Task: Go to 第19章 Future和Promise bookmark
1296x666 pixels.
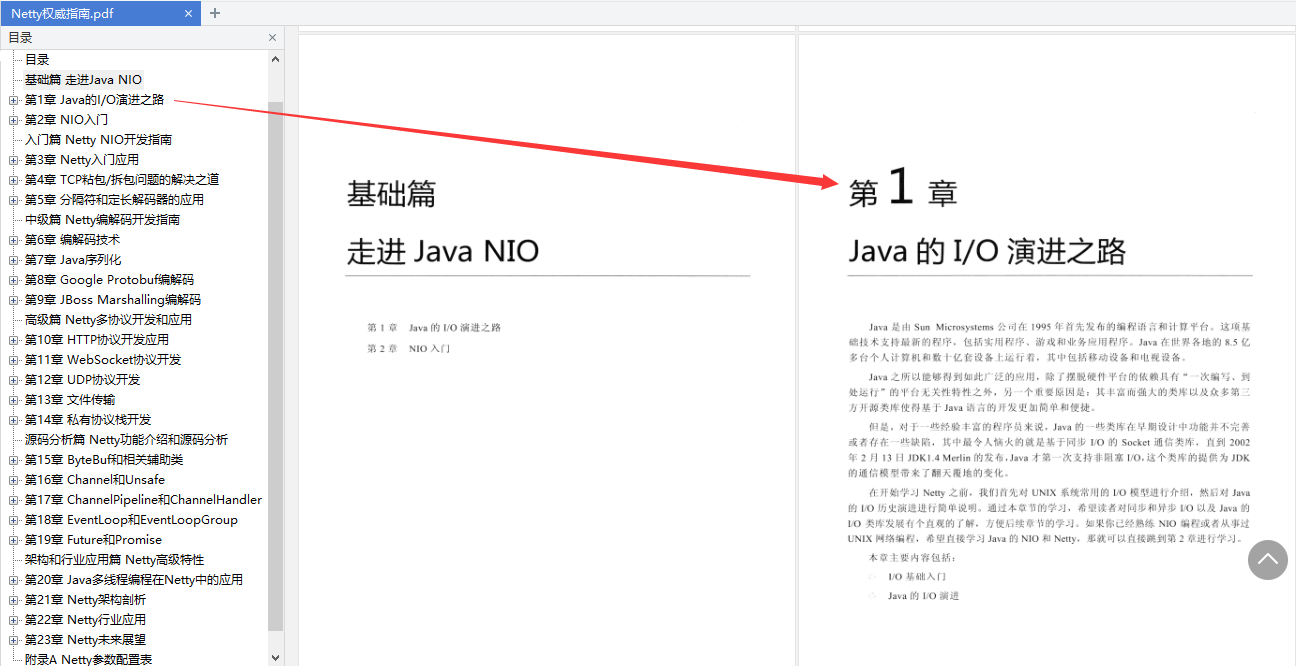Action: click(x=93, y=540)
